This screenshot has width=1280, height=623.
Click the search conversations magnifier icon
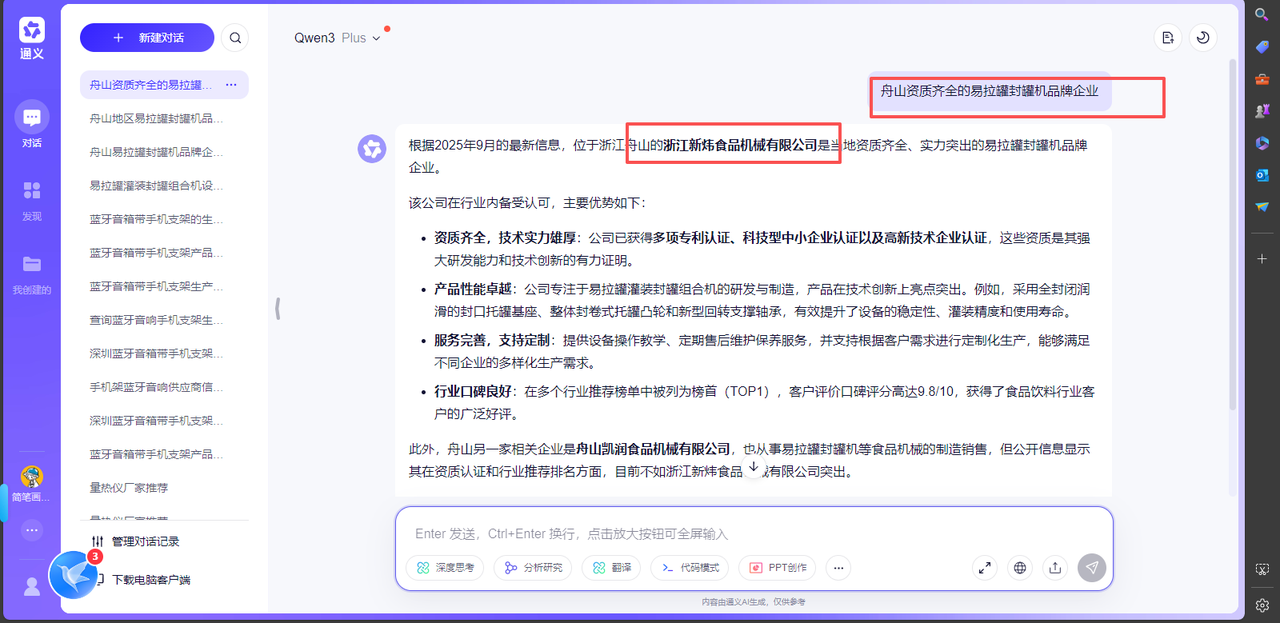(x=235, y=38)
